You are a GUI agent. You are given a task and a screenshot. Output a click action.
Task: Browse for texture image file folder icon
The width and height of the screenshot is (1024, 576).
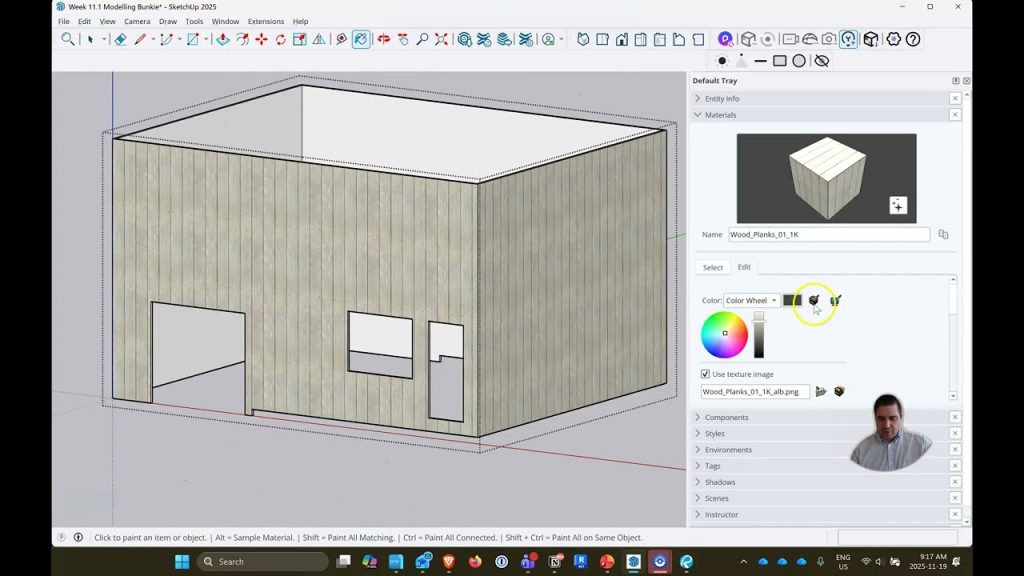click(821, 391)
